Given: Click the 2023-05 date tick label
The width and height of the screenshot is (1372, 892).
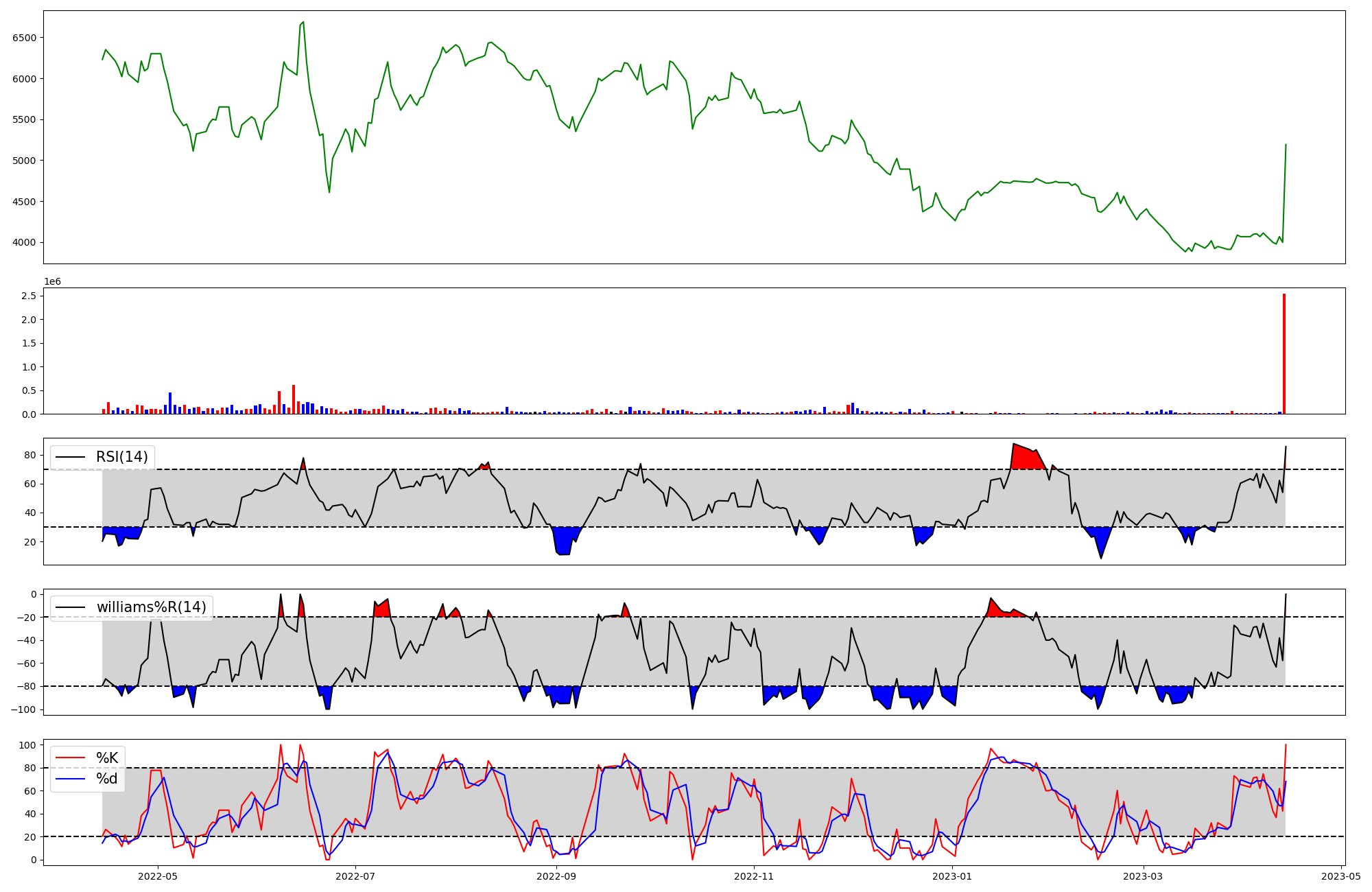Looking at the screenshot, I should 1340,876.
